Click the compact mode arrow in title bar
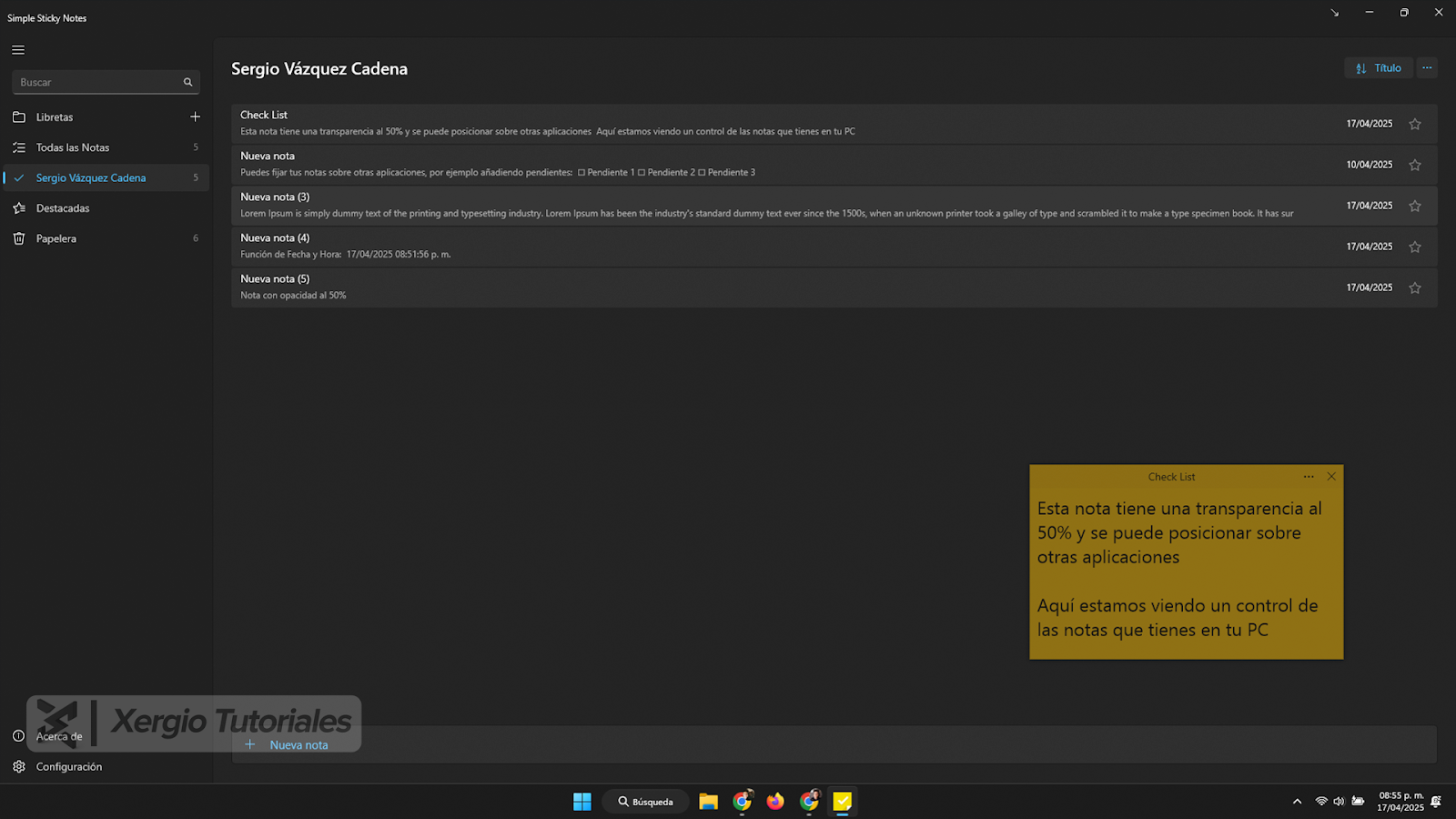This screenshot has width=1456, height=819. (1334, 13)
